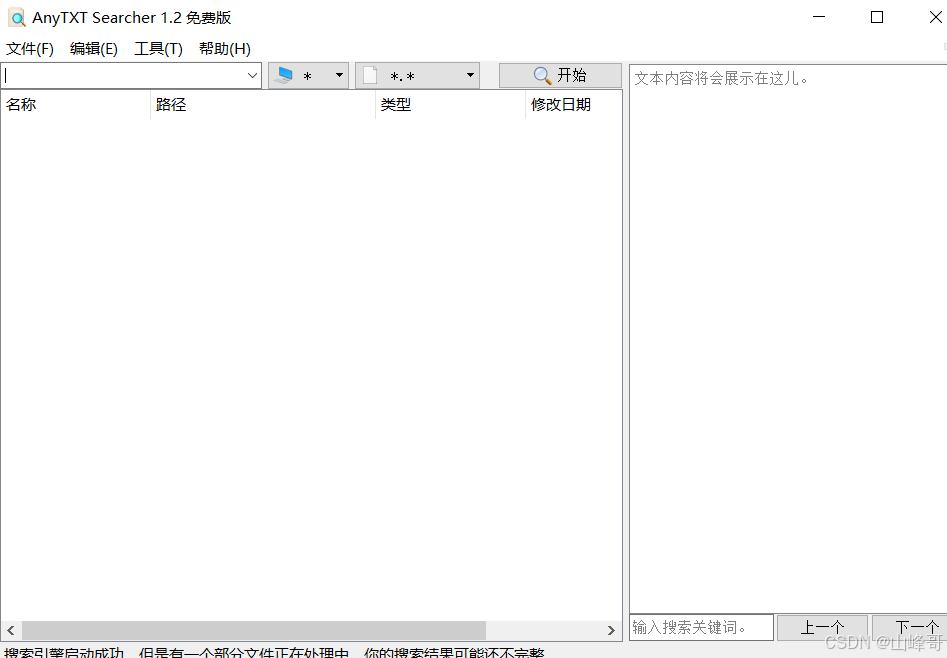Click the 路径 column header
The image size is (947, 658).
click(263, 105)
